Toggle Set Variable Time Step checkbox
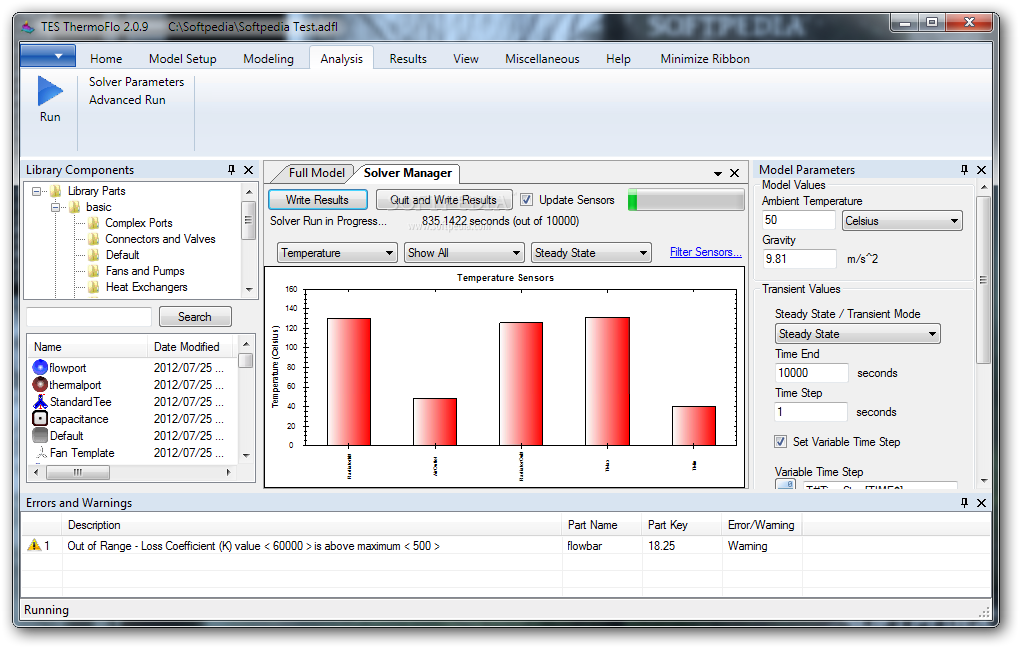Viewport: 1020px width, 648px height. (x=781, y=442)
